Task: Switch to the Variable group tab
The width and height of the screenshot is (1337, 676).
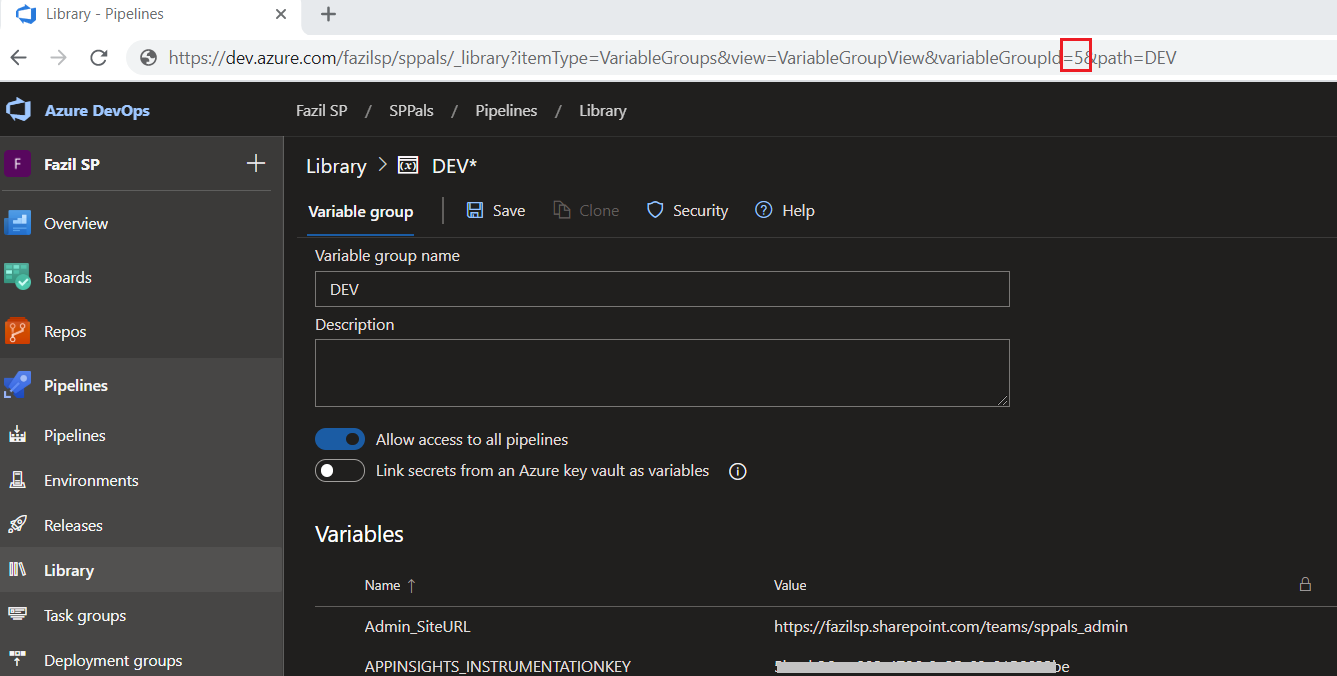Action: [360, 211]
